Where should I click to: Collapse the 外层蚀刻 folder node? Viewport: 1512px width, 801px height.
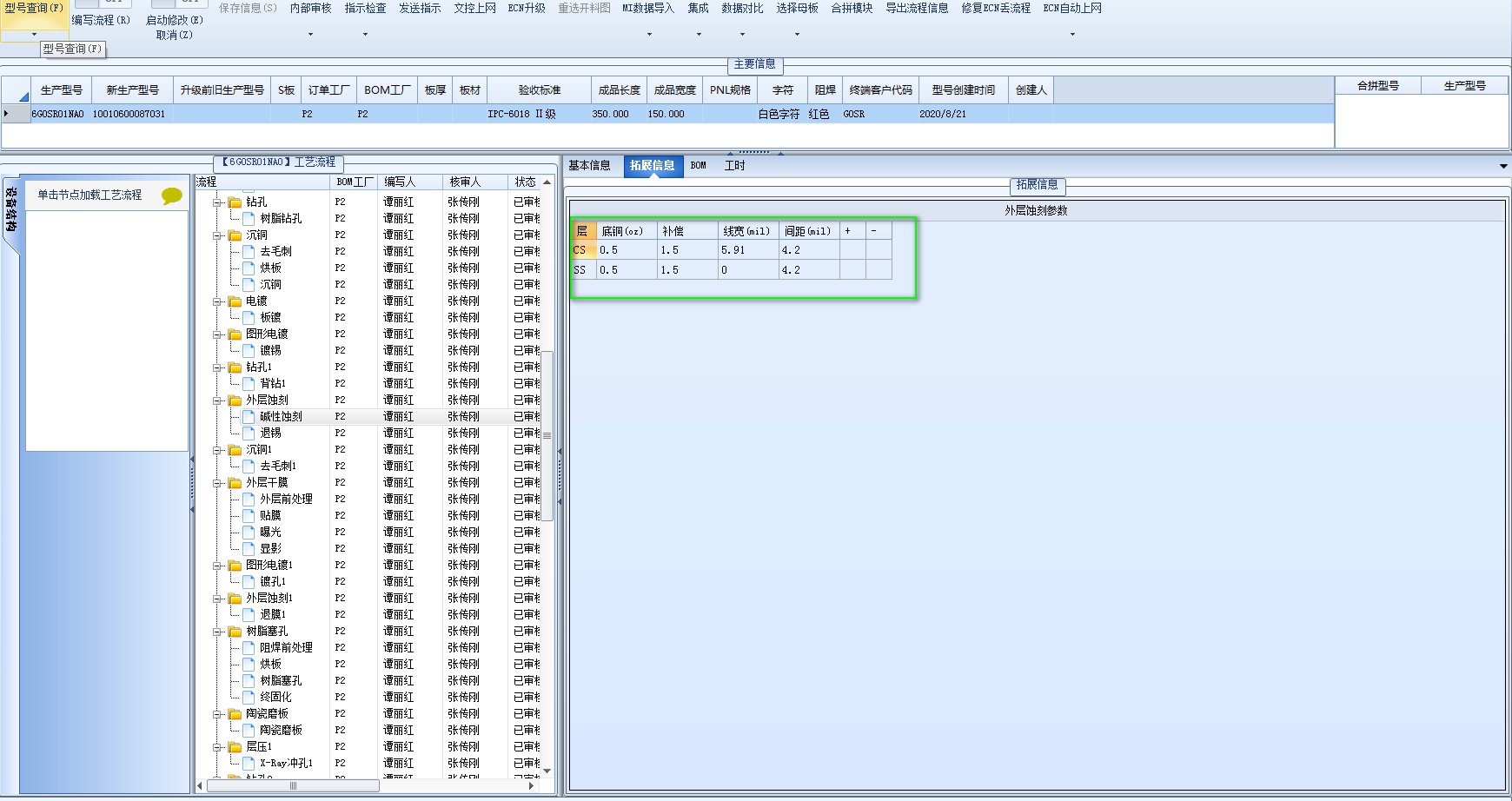pos(217,400)
